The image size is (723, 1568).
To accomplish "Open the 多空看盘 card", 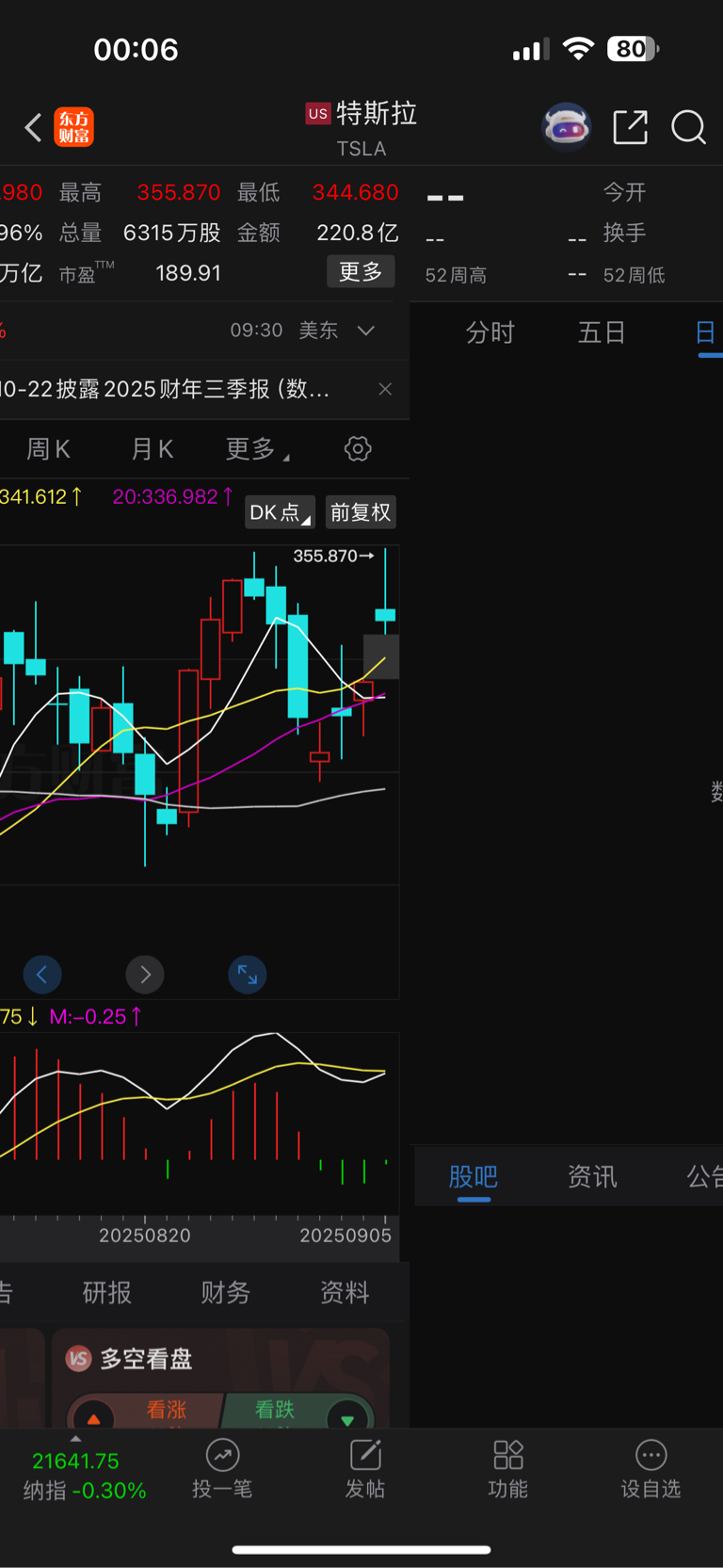I will (220, 1379).
